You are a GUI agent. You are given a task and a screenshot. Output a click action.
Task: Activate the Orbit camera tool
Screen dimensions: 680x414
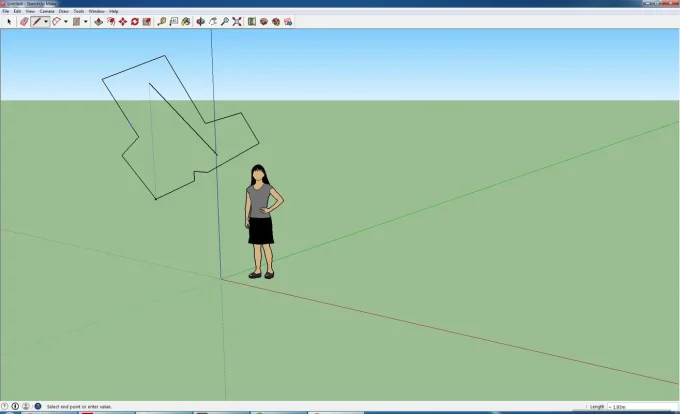(x=201, y=21)
